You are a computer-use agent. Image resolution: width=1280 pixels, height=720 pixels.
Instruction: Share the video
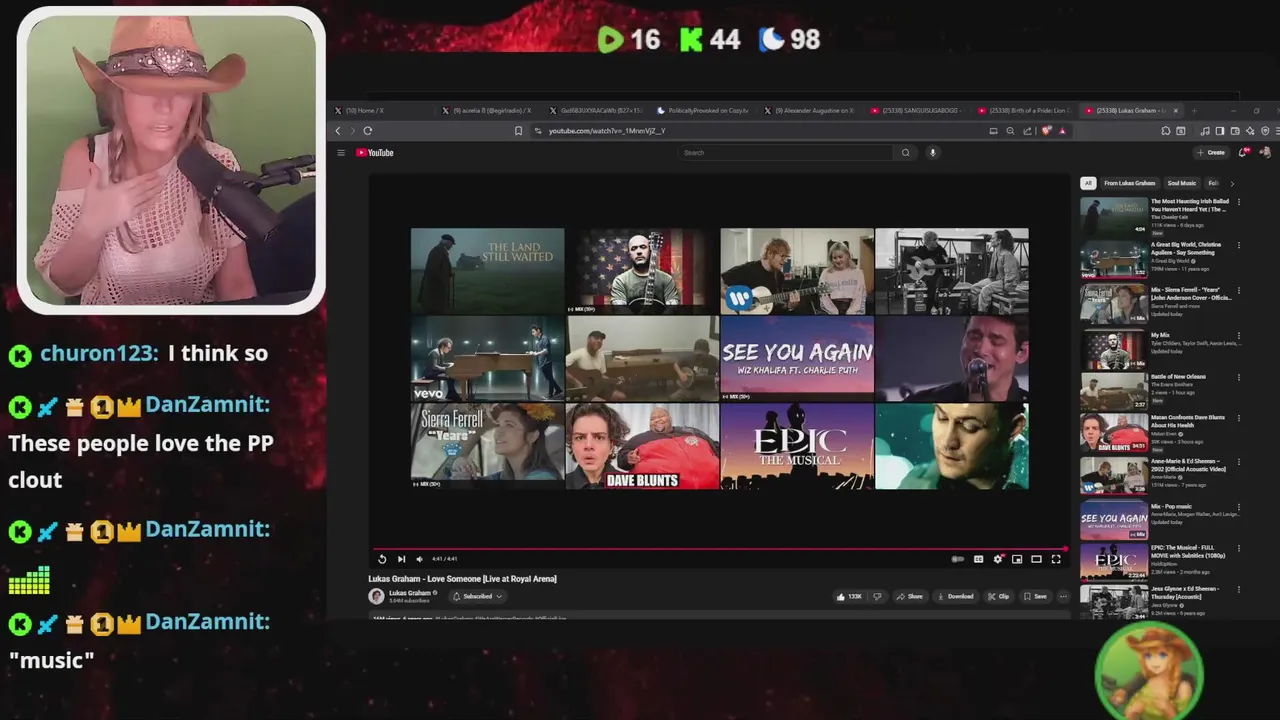[910, 596]
